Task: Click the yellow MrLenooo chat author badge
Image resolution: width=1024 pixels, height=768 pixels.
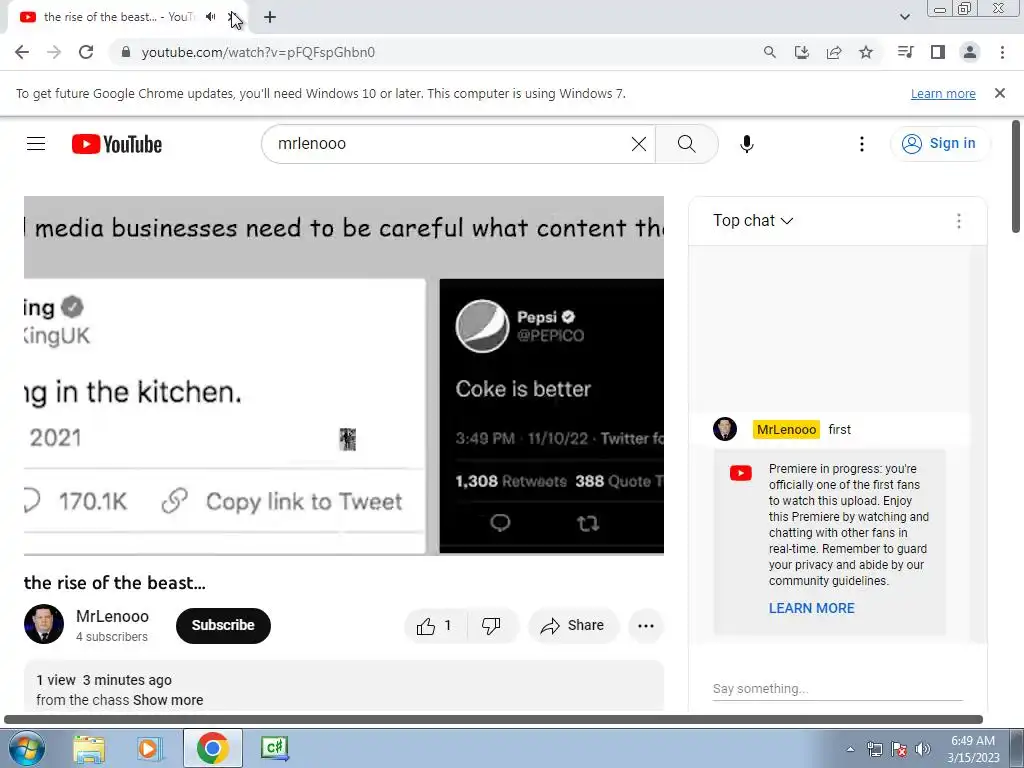Action: point(786,430)
